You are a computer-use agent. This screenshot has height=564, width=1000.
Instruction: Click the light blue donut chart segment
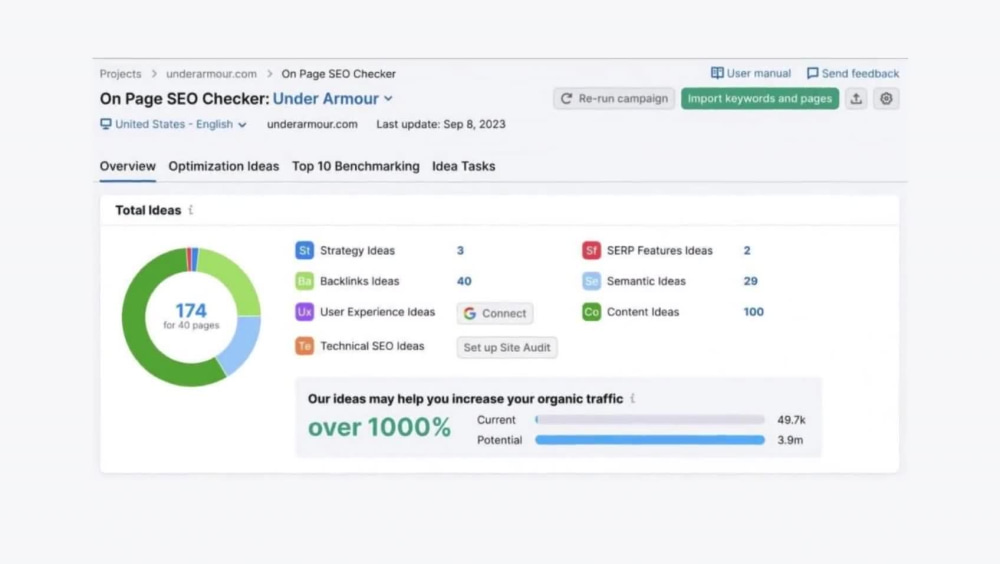coord(241,343)
